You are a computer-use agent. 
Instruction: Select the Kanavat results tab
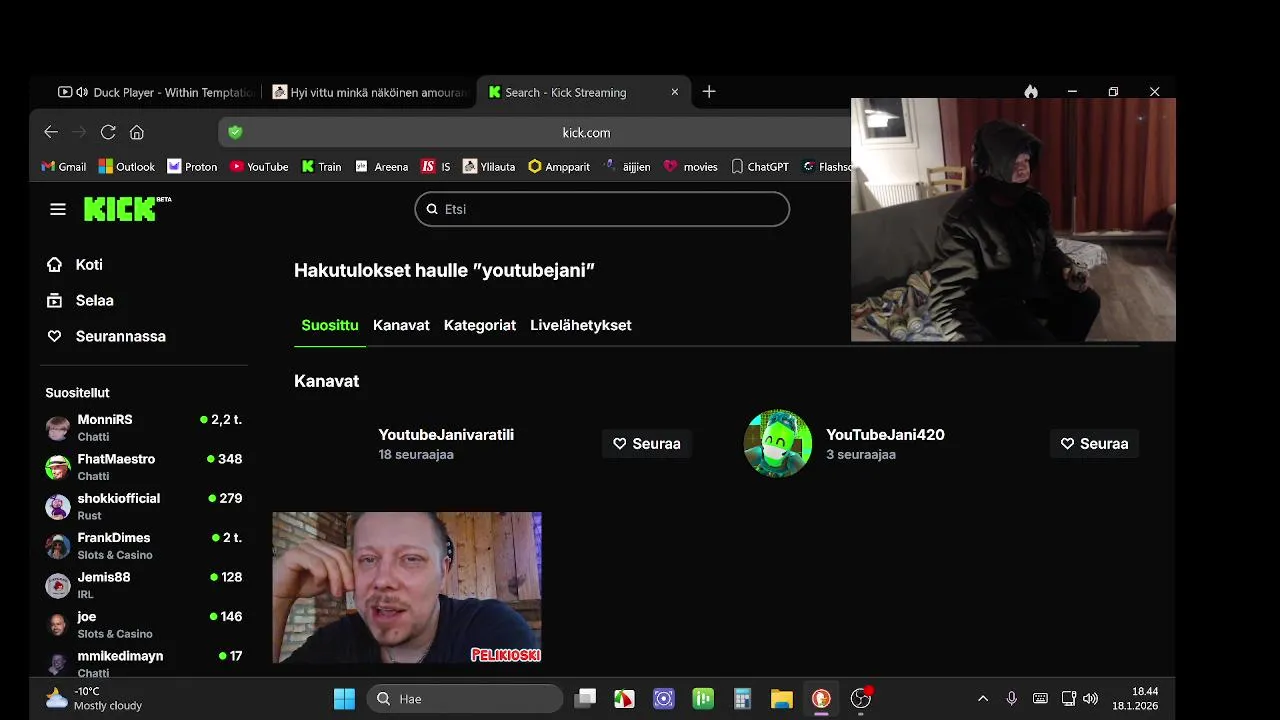[401, 325]
